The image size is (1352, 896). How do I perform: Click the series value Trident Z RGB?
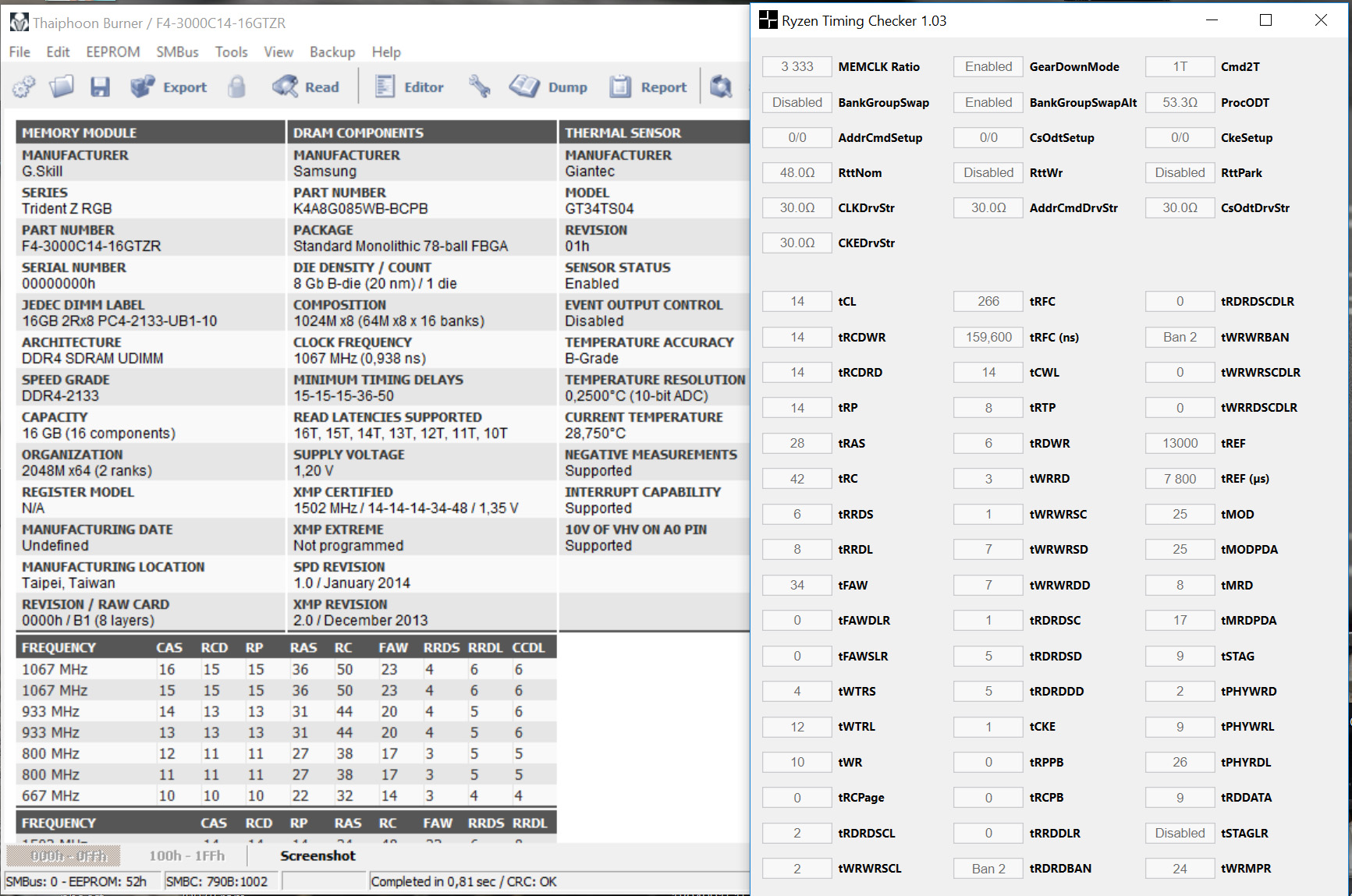[x=67, y=209]
